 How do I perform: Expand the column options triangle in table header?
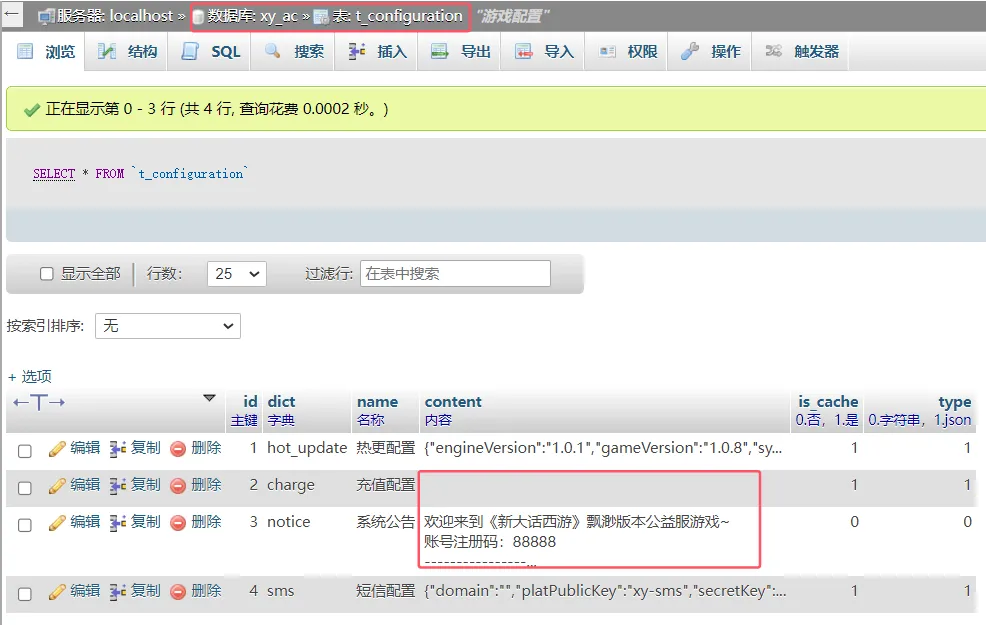209,398
